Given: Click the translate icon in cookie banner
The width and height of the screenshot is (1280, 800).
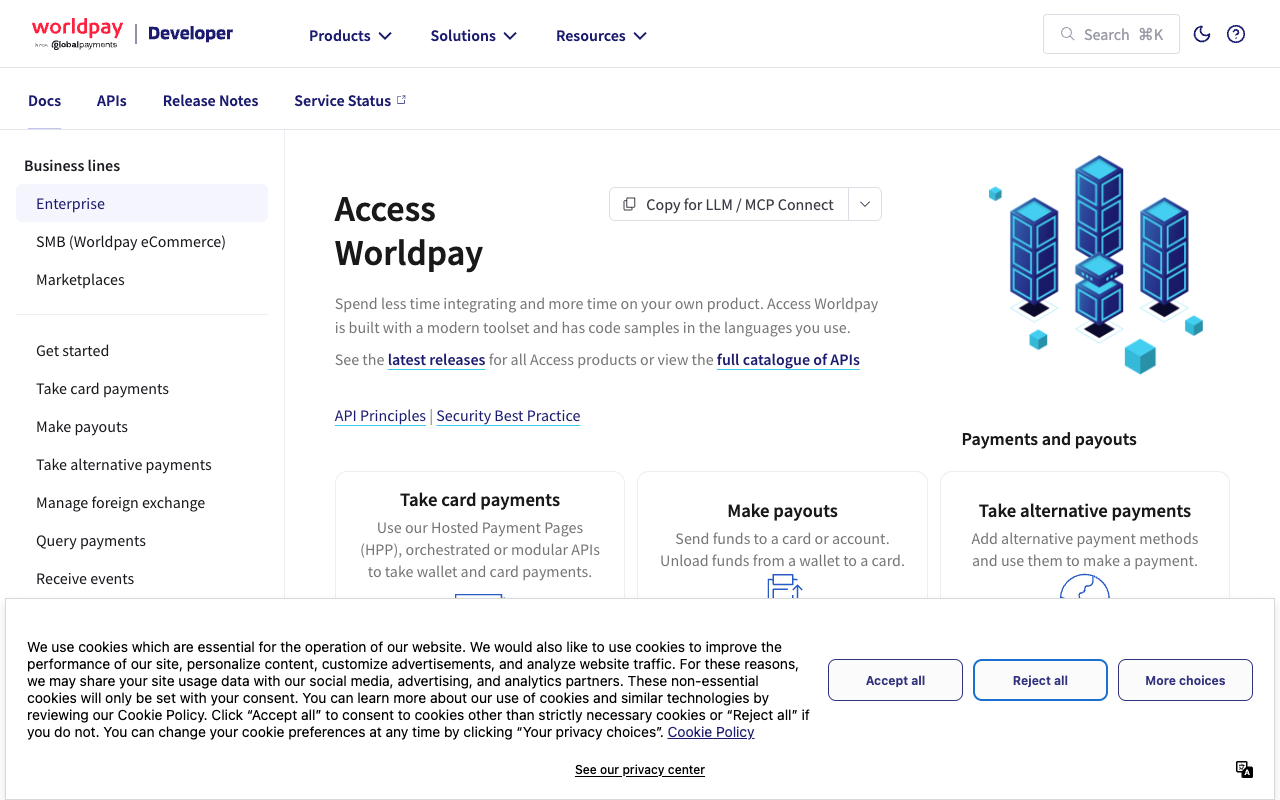Looking at the screenshot, I should point(1244,769).
